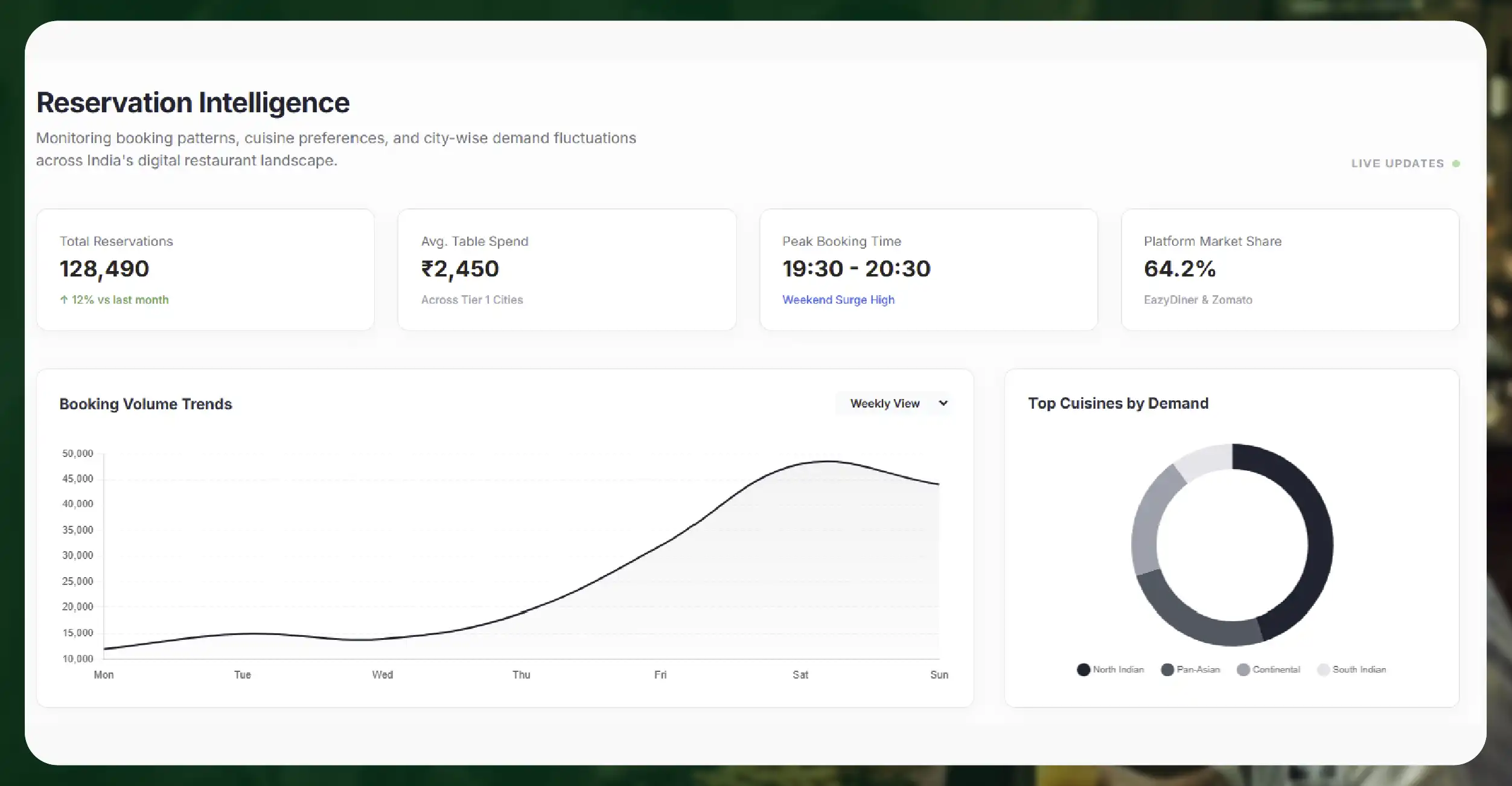
Task: Click the green 12% upward trend arrow
Action: click(x=64, y=299)
